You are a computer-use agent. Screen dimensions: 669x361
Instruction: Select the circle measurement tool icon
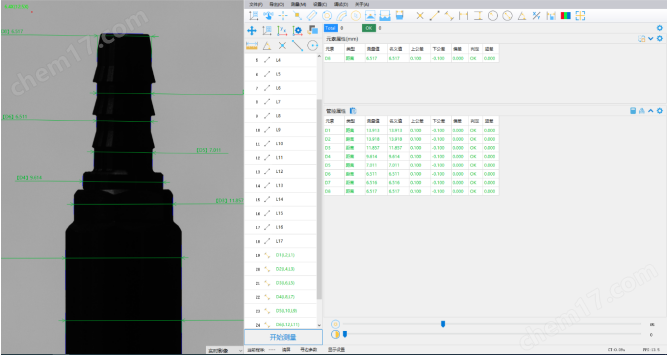[313, 46]
